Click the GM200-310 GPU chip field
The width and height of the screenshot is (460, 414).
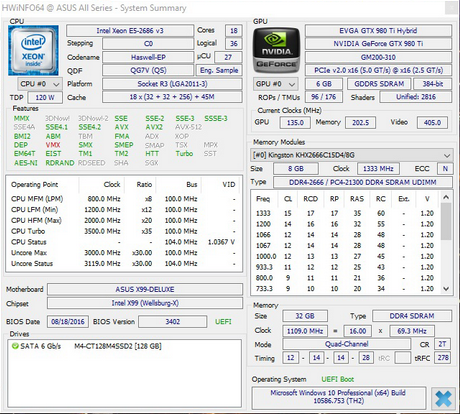(378, 57)
